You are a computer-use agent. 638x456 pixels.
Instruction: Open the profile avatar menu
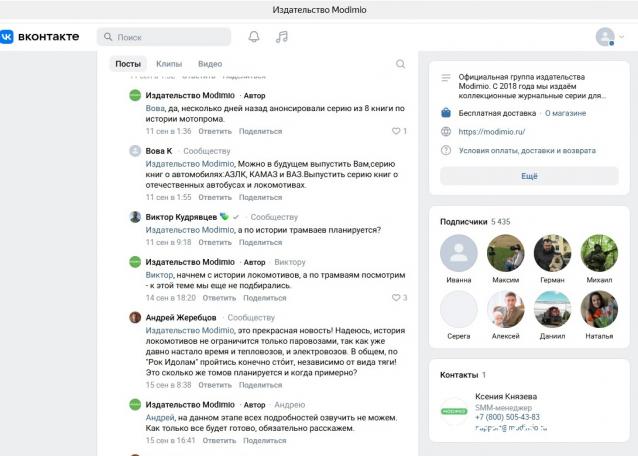(x=605, y=37)
